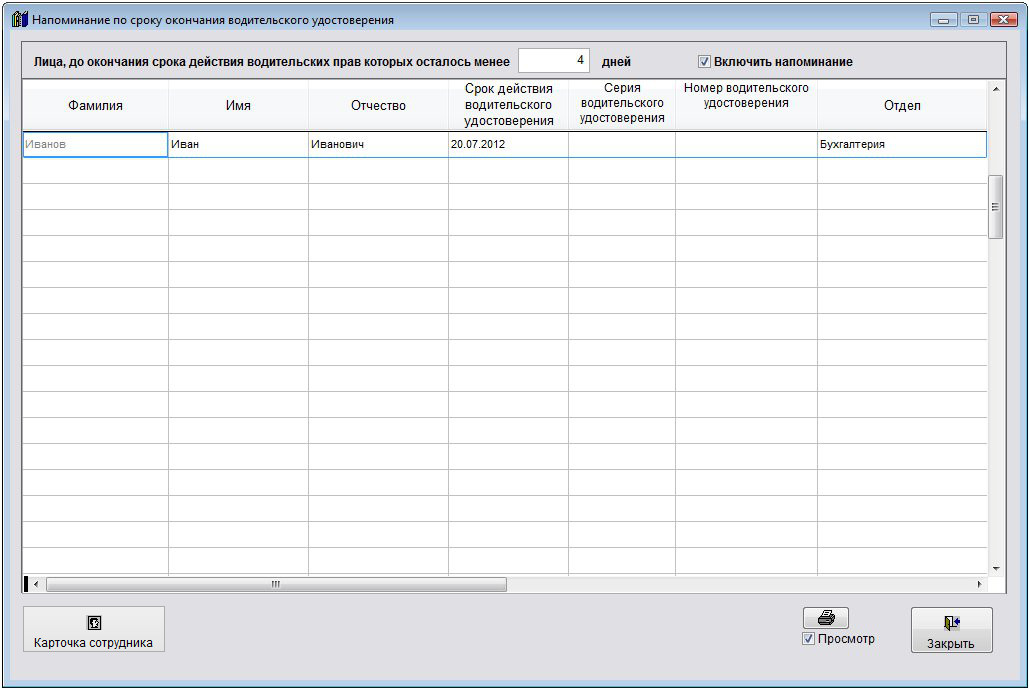Toggle the Просмотр checkbox
Image resolution: width=1029 pixels, height=688 pixels.
tap(809, 639)
